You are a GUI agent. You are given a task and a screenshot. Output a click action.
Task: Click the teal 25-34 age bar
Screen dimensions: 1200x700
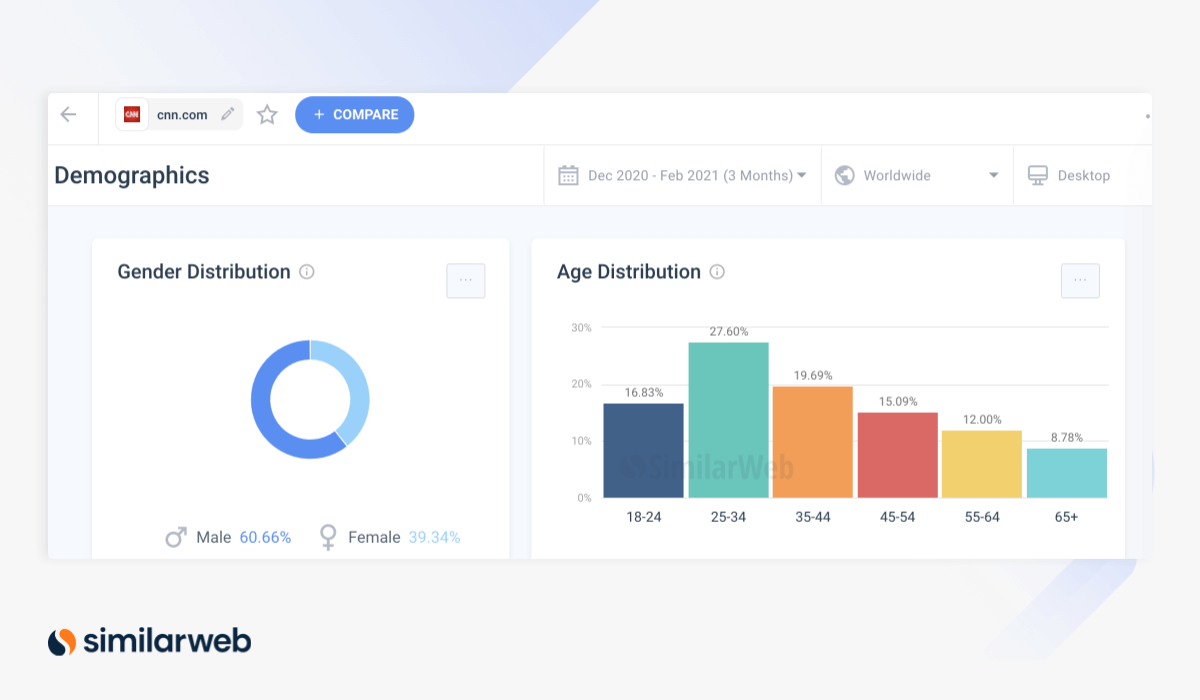coord(728,420)
